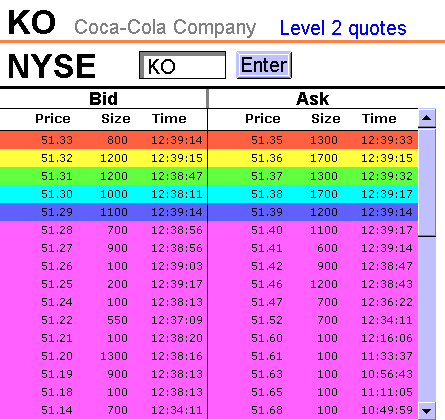Click the quote table scrollbar thumb

coord(427,183)
